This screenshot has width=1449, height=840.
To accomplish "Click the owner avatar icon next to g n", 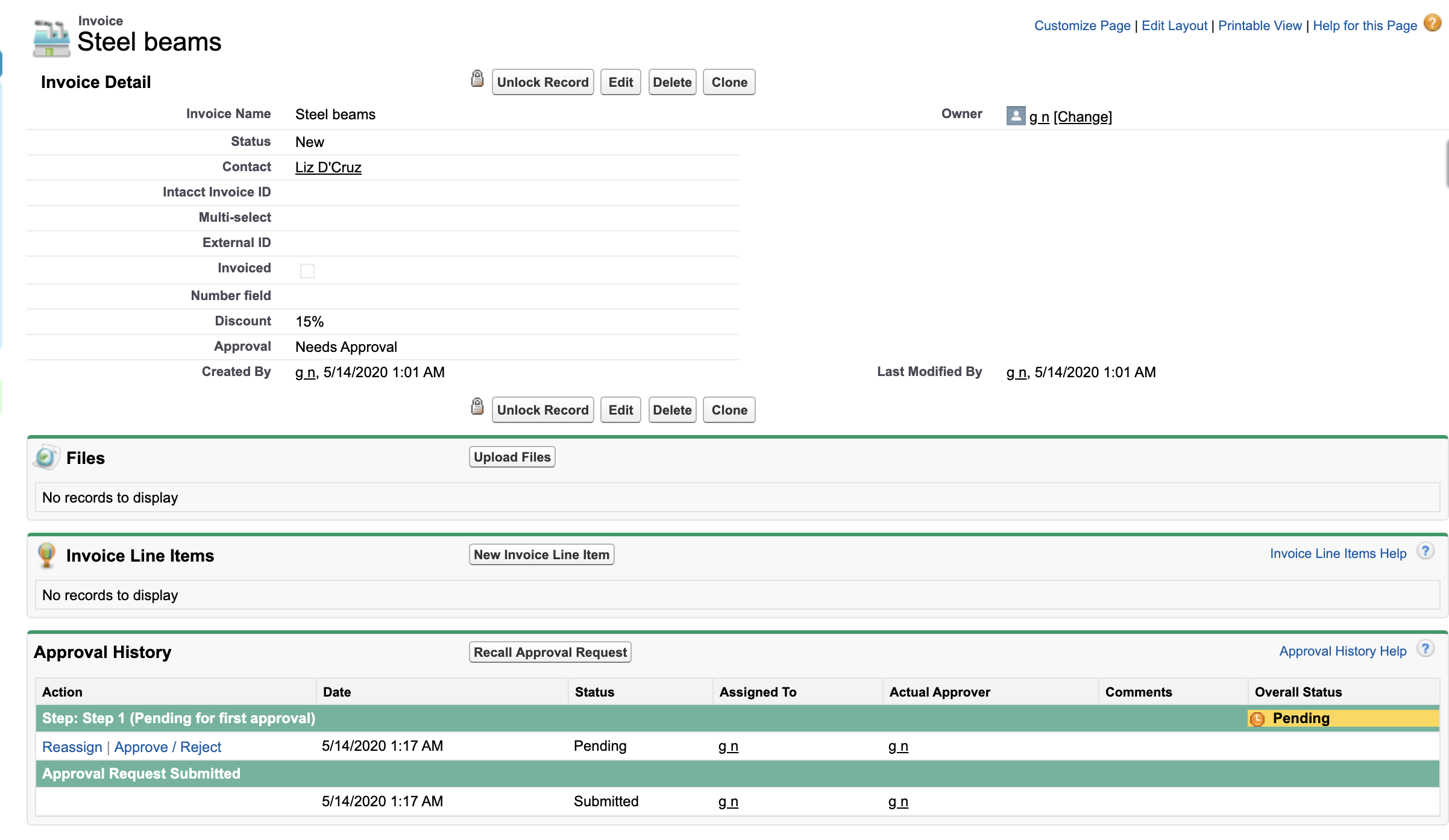I will click(1016, 116).
